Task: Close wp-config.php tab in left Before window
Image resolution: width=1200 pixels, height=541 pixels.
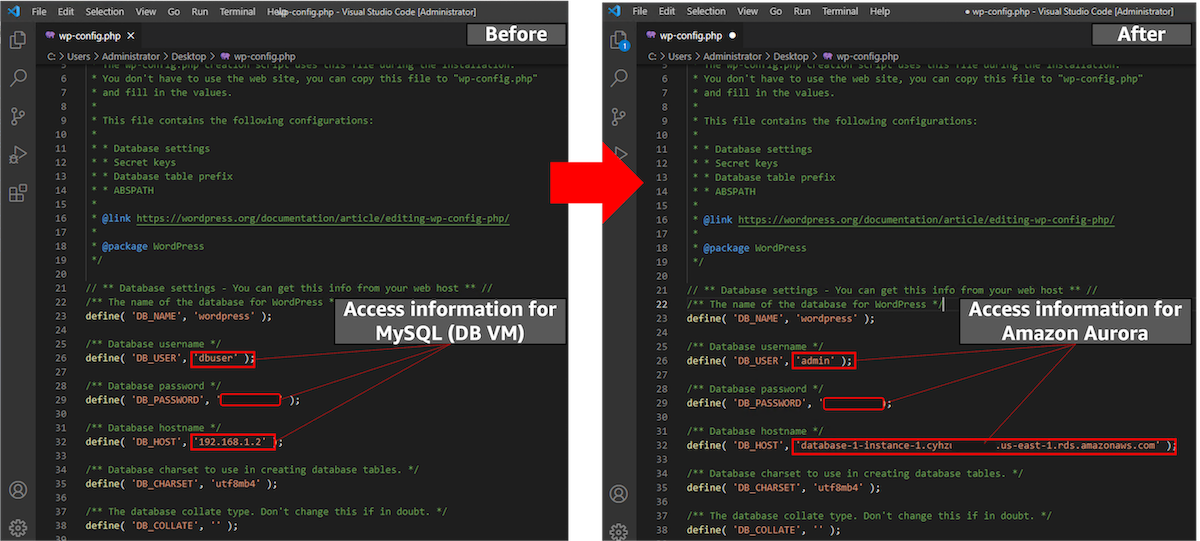Action: tap(131, 35)
